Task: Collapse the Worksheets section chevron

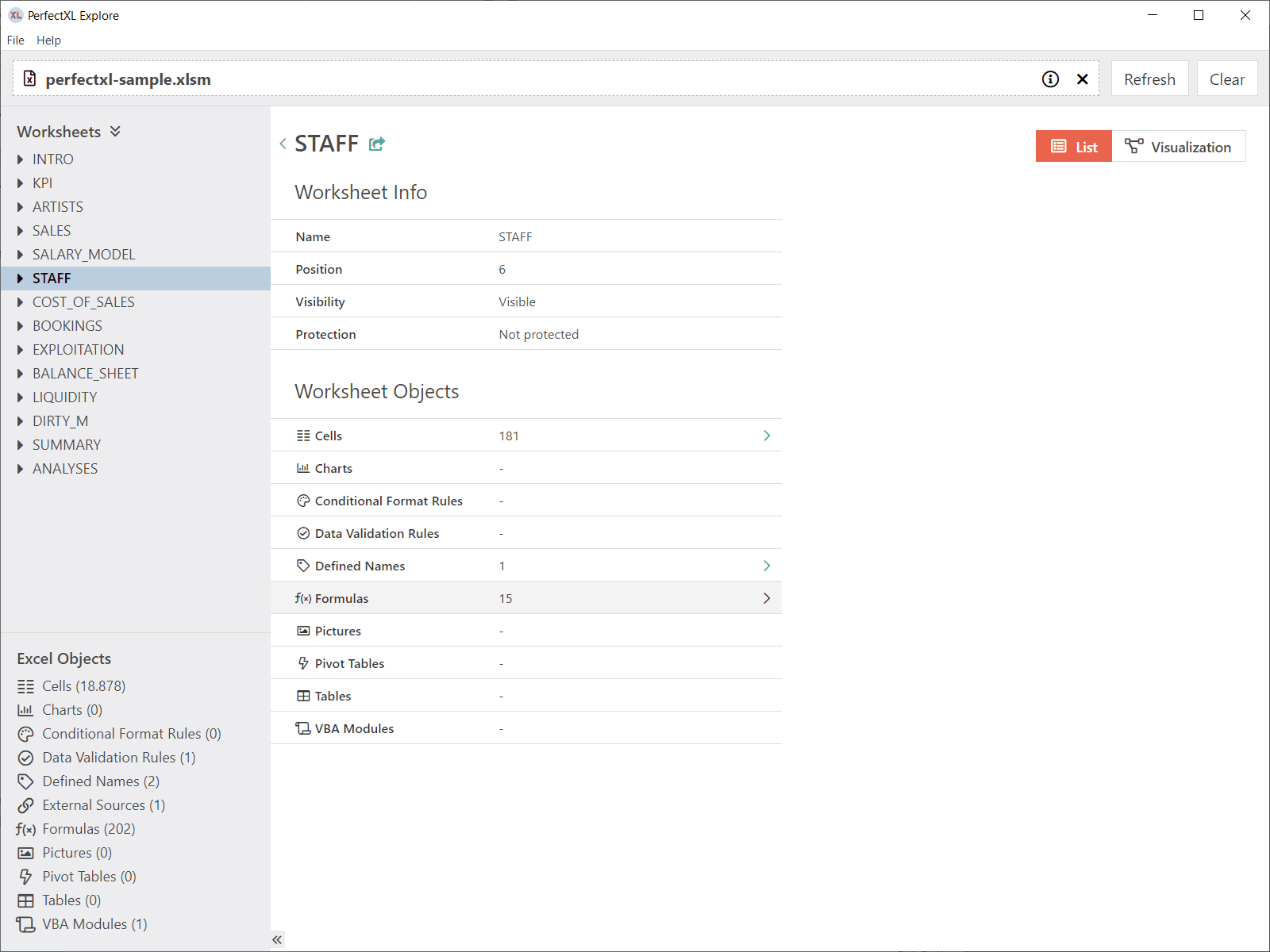Action: [x=116, y=132]
